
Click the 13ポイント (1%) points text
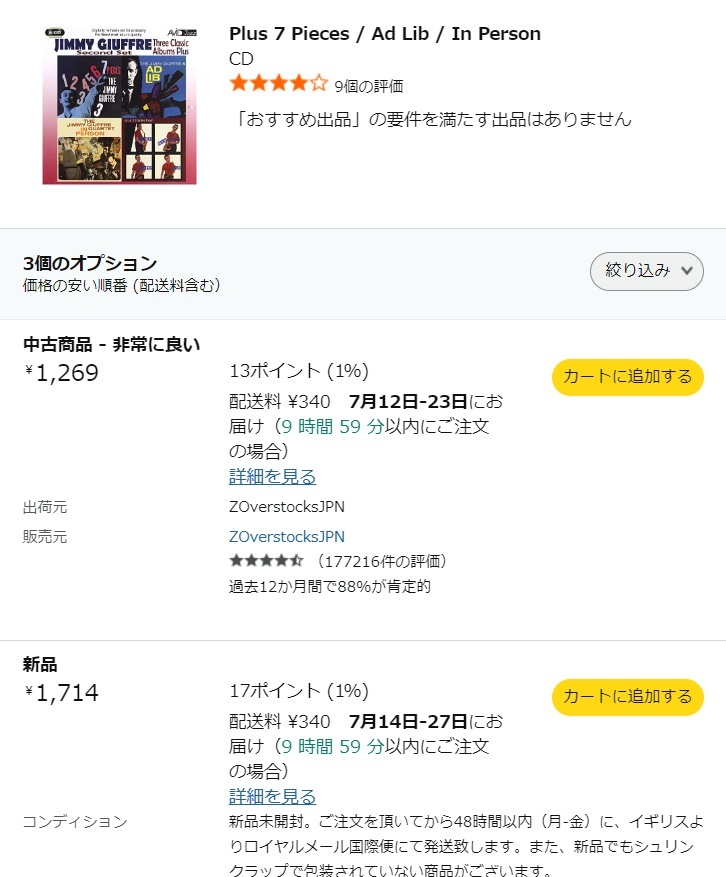tap(299, 371)
